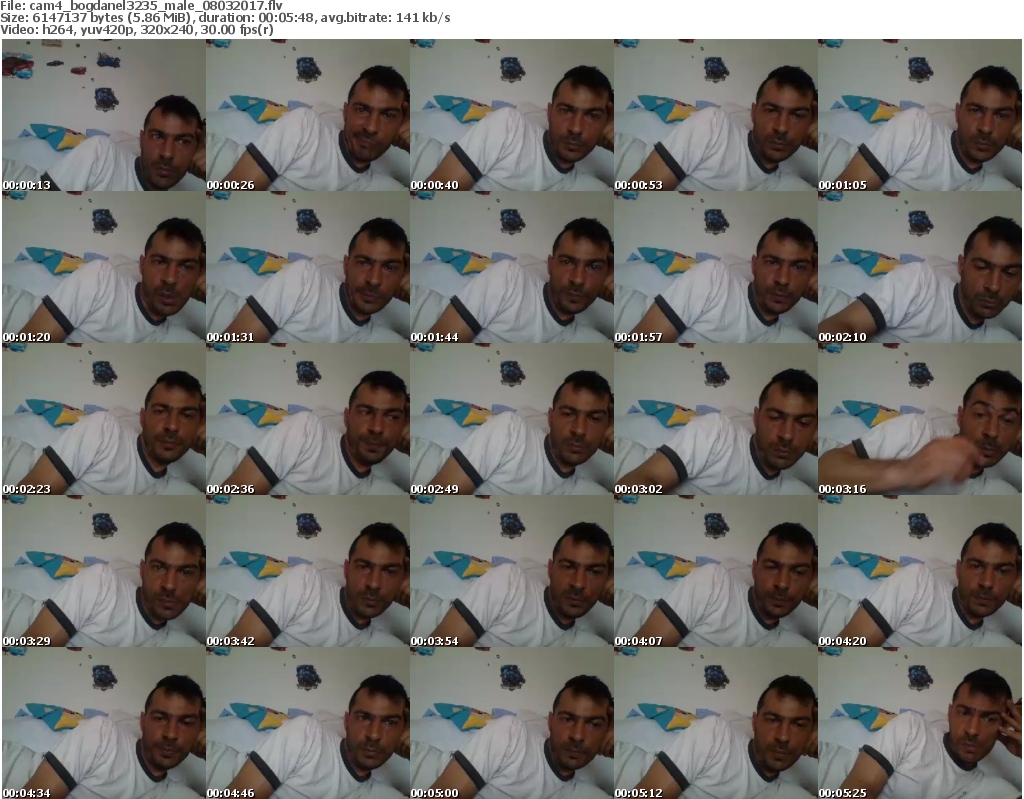
Task: Select the frame stamped 00:03:42
Action: coord(308,571)
